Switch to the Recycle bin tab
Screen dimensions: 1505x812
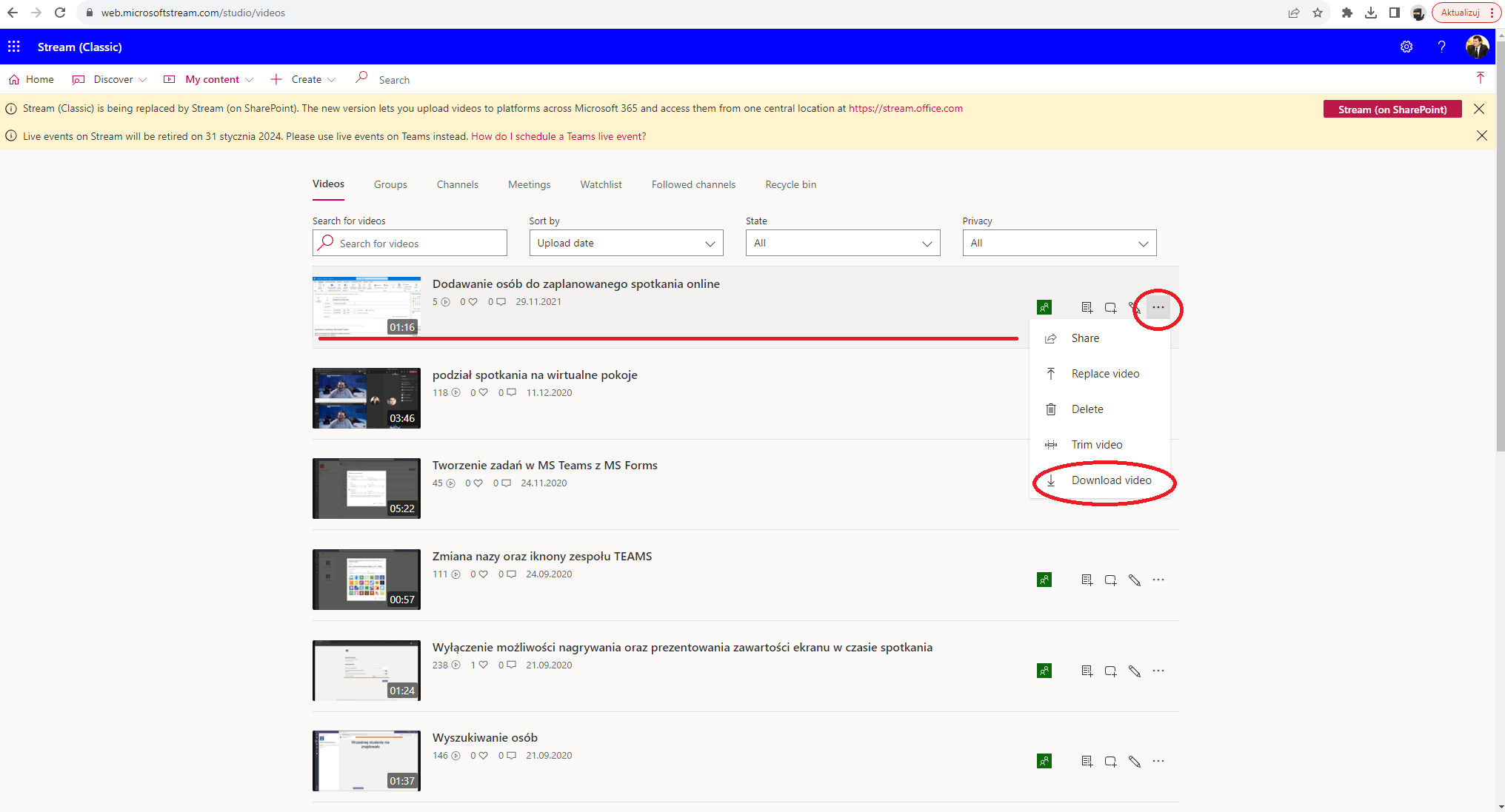coord(790,184)
